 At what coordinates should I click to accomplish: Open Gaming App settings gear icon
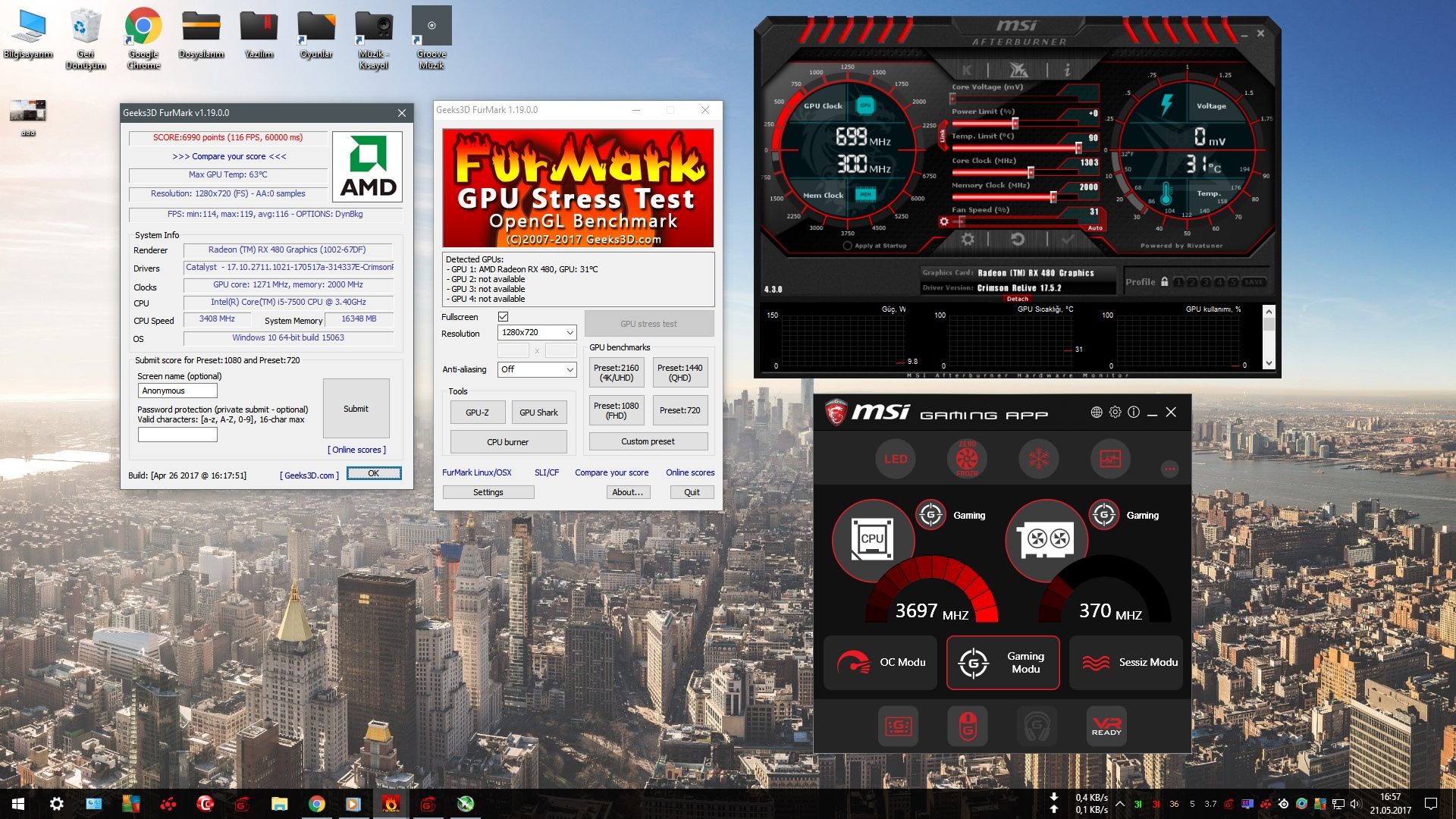click(1115, 413)
